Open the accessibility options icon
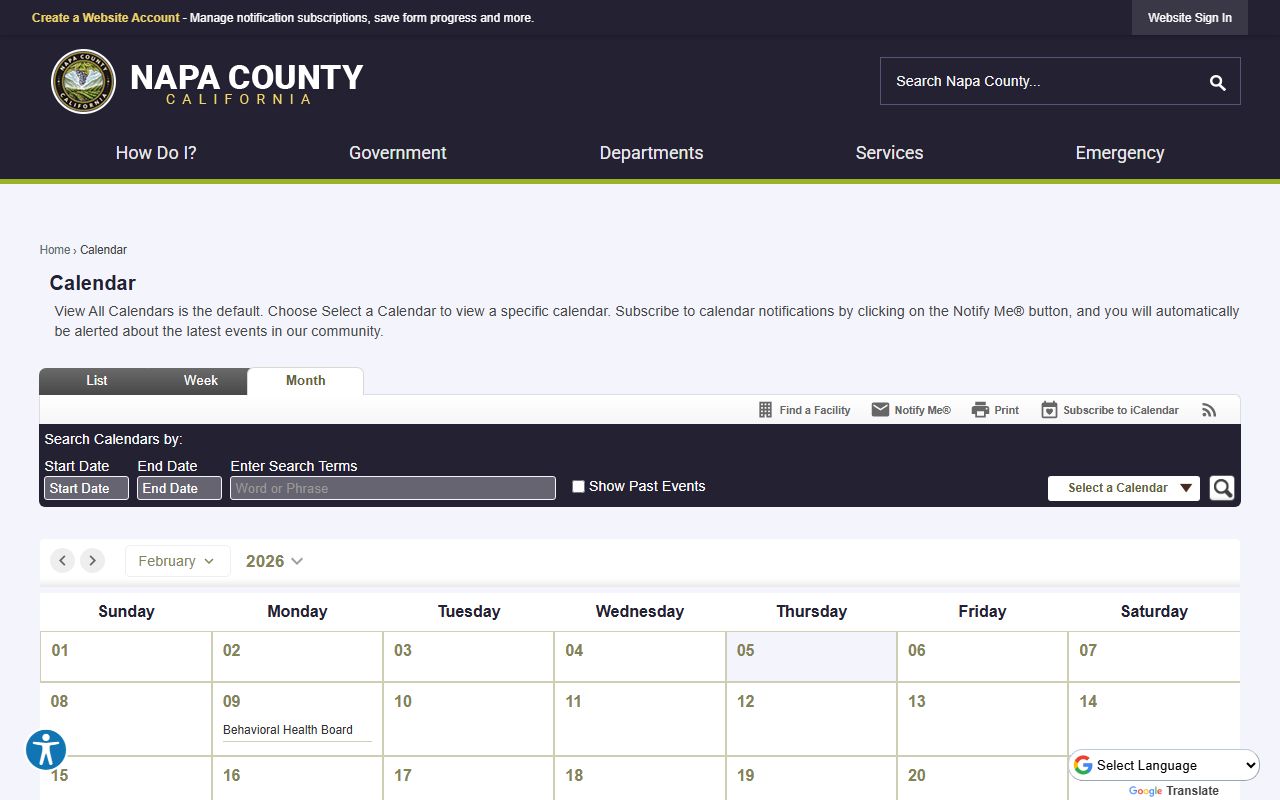 coord(46,750)
